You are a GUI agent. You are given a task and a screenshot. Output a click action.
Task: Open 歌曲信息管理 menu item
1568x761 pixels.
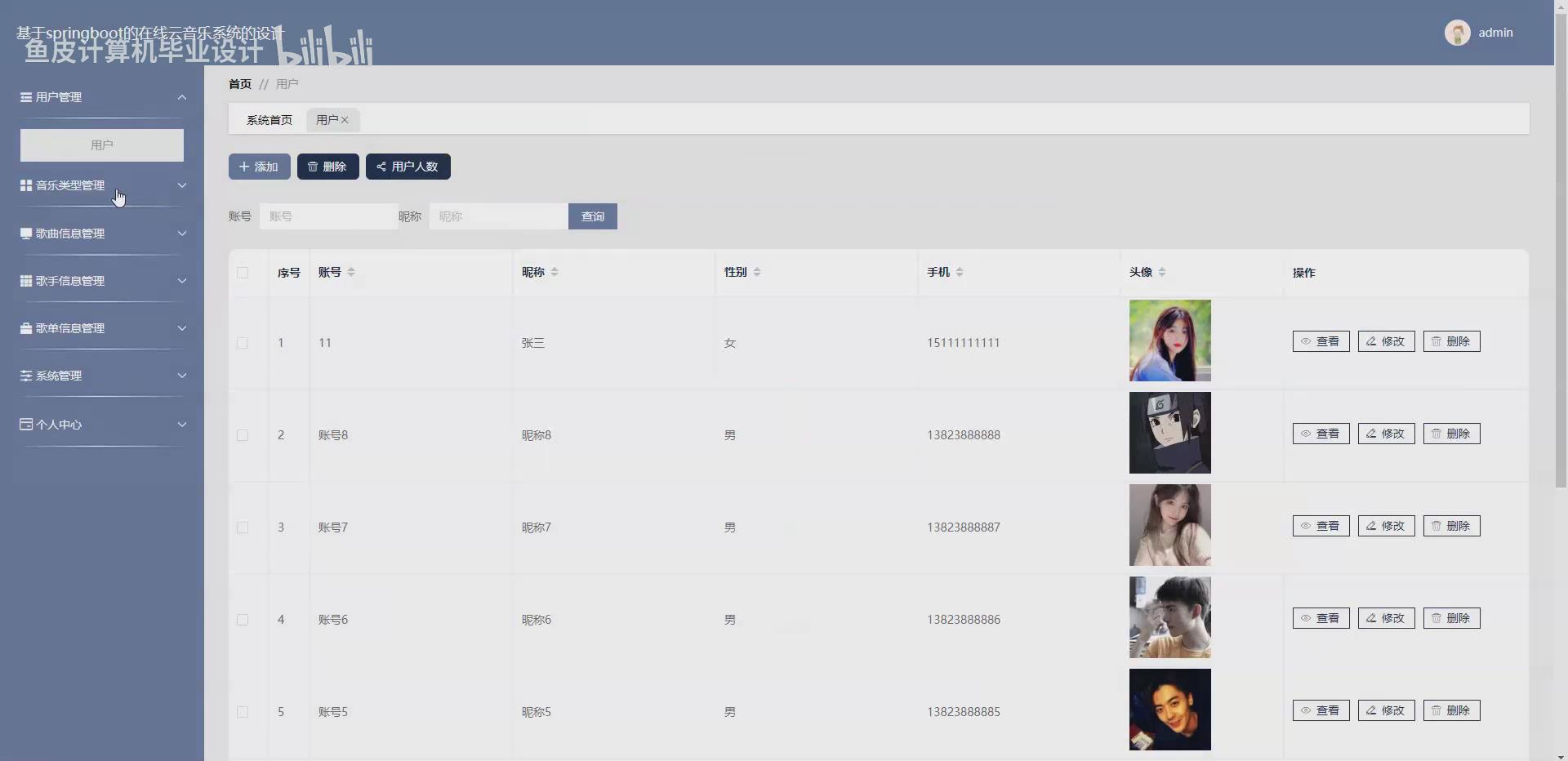(x=102, y=234)
